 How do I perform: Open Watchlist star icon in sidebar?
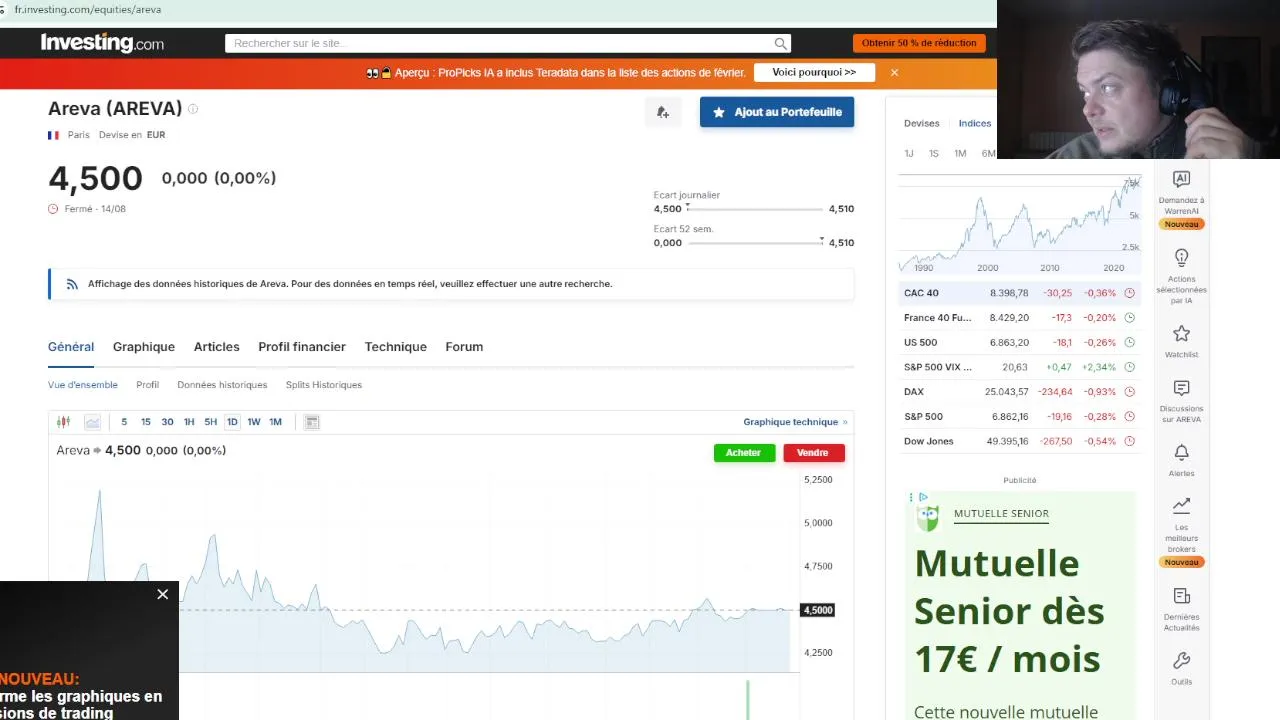tap(1181, 333)
